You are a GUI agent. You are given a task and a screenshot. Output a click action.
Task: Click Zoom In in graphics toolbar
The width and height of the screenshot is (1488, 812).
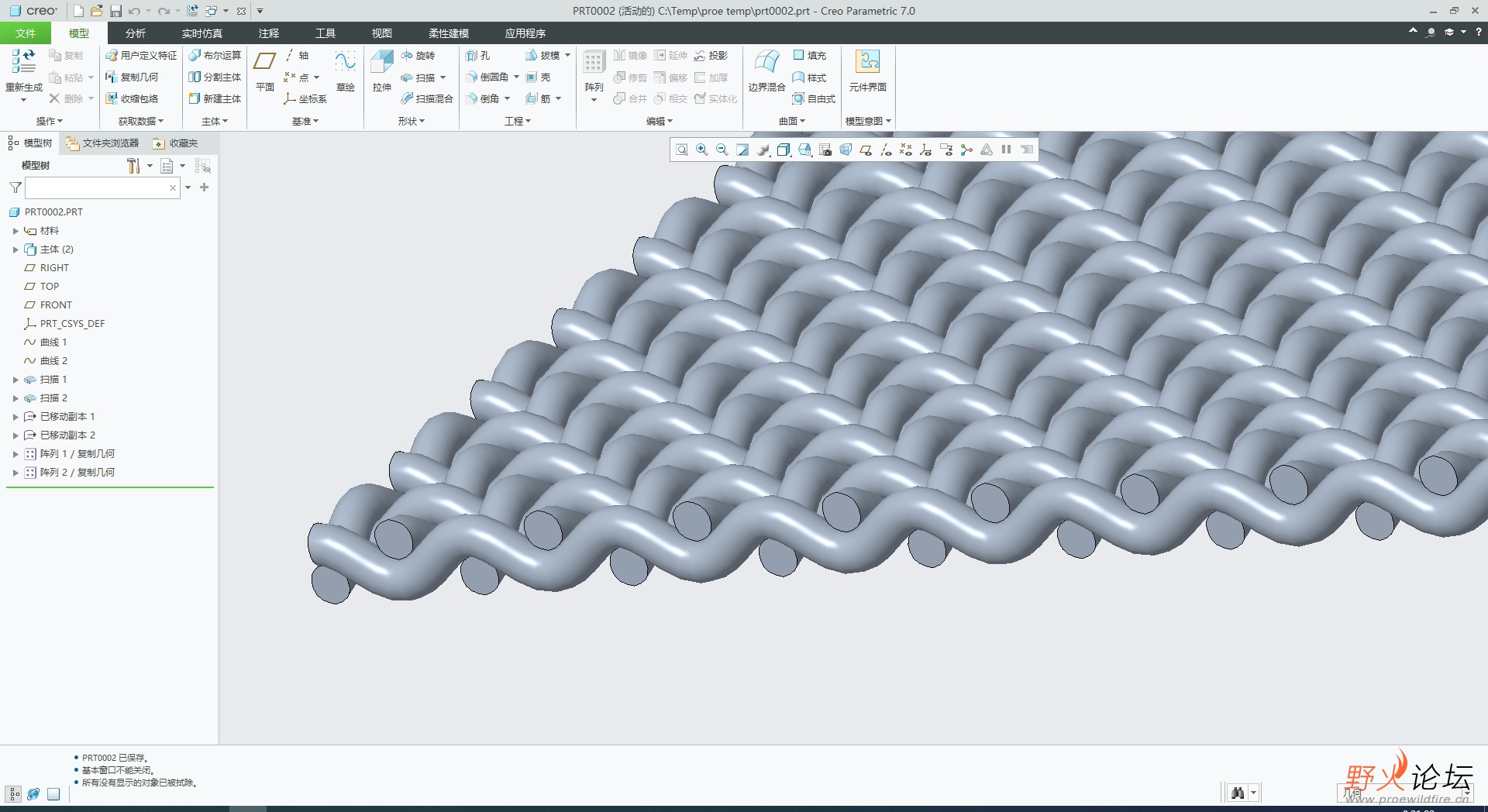pyautogui.click(x=702, y=150)
